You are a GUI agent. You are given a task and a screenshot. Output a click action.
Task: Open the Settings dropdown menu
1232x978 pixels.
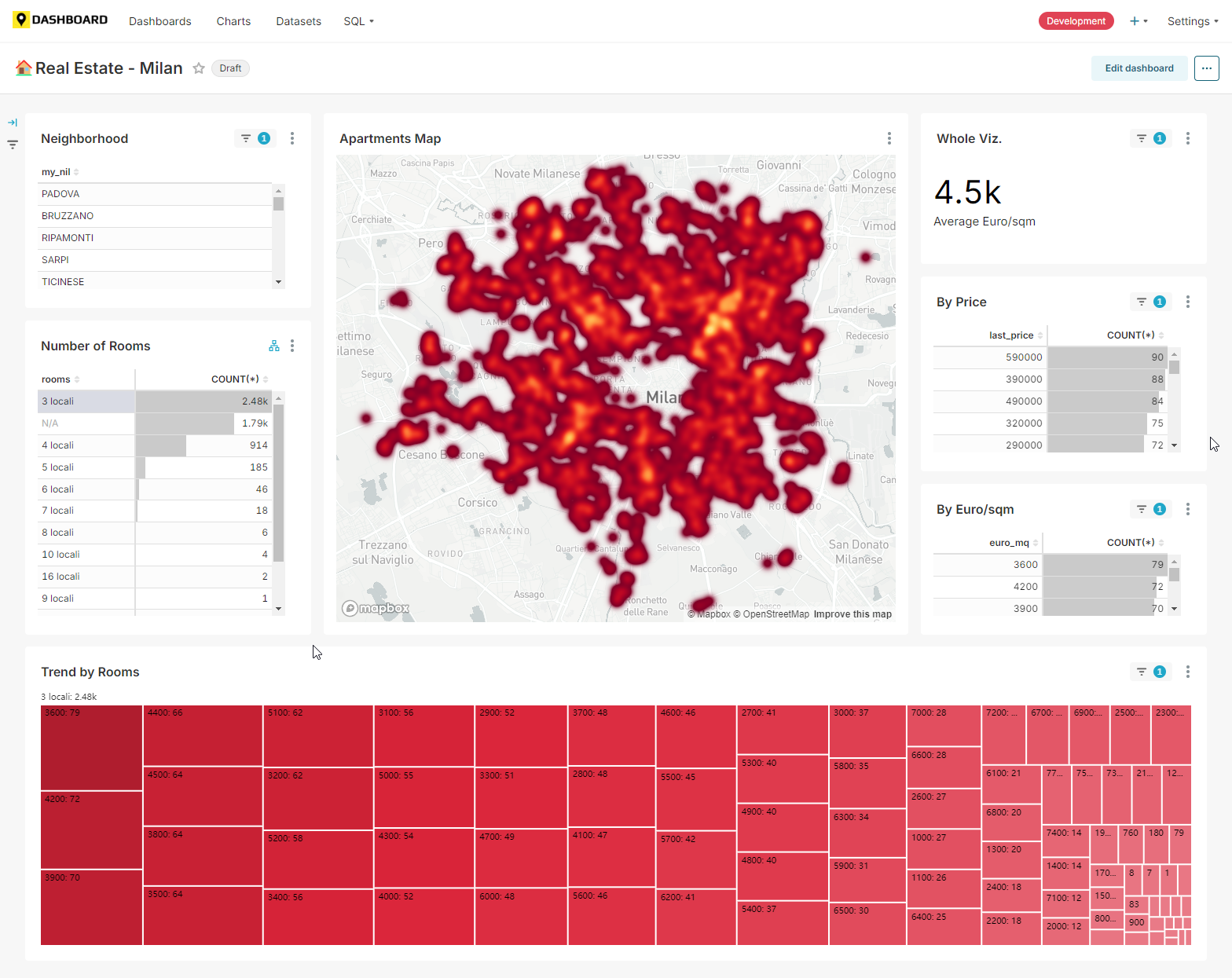click(x=1193, y=21)
